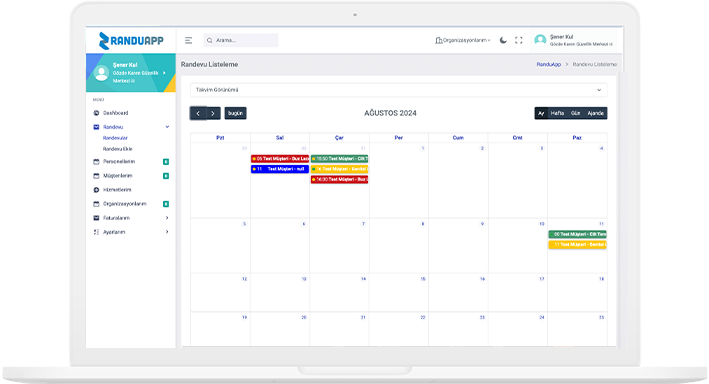
Task: Click the Bugün button
Action: pos(236,113)
